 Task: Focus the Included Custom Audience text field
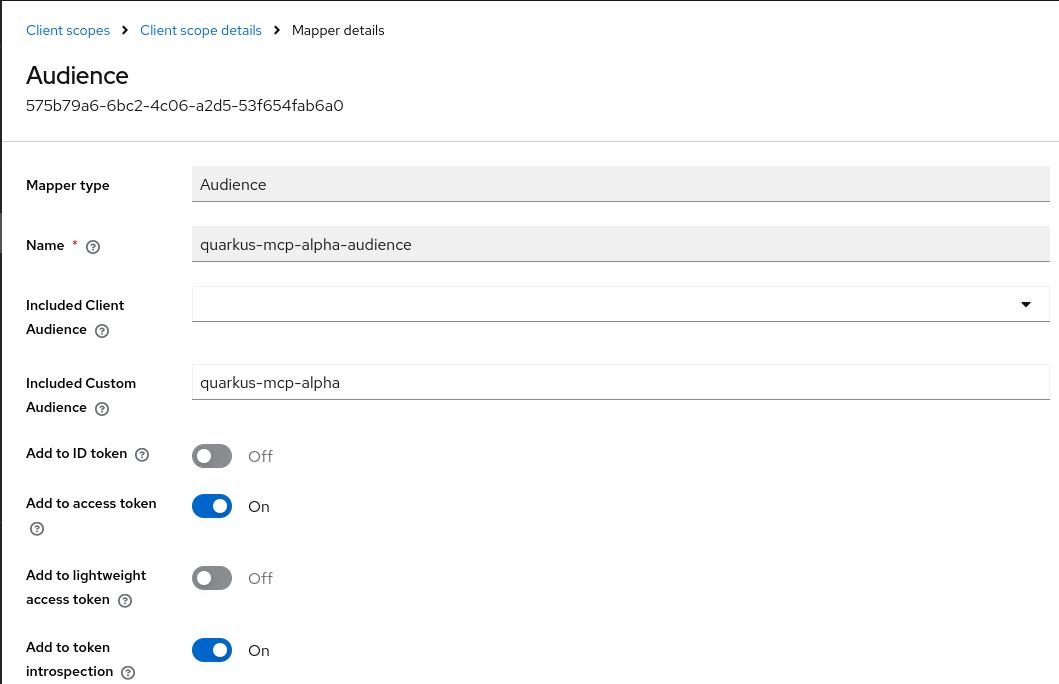click(620, 382)
